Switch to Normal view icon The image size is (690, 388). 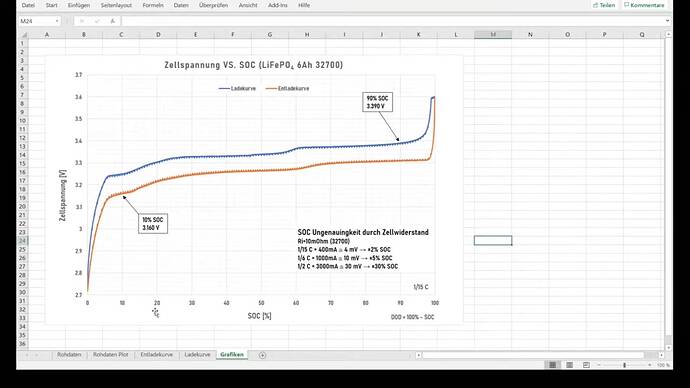click(x=553, y=365)
